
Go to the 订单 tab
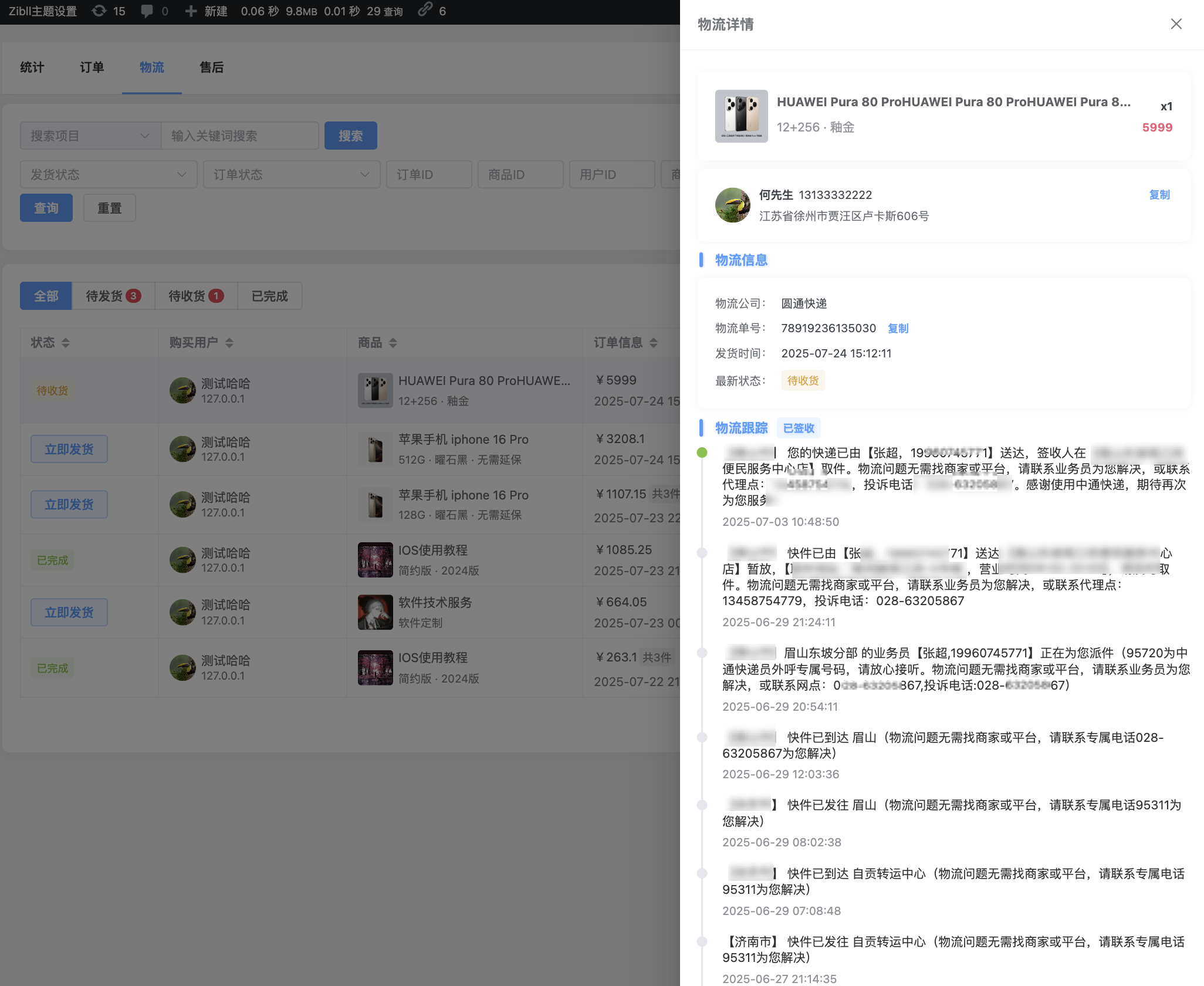92,67
